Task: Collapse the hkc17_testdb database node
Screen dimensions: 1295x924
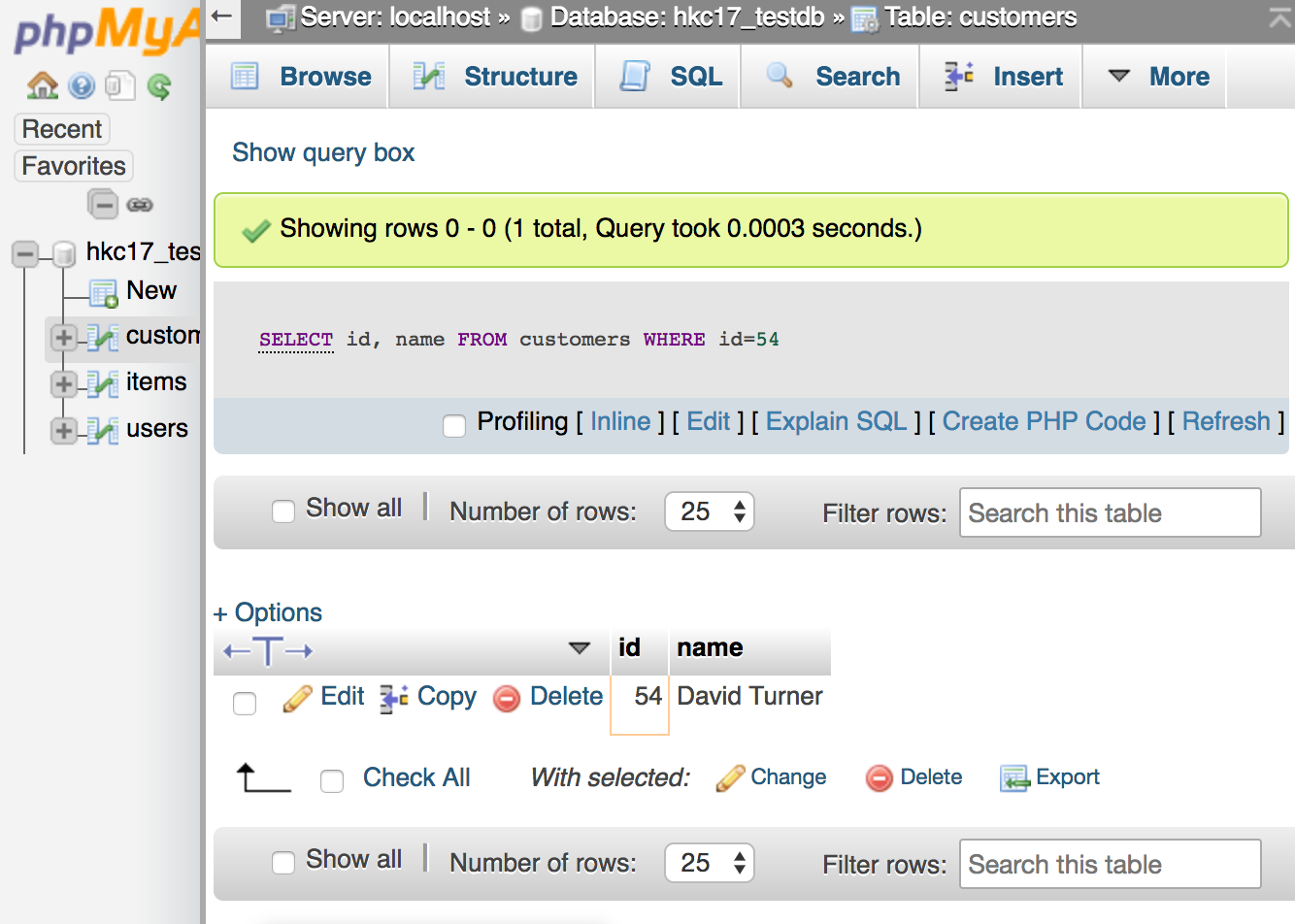Action: pyautogui.click(x=25, y=254)
